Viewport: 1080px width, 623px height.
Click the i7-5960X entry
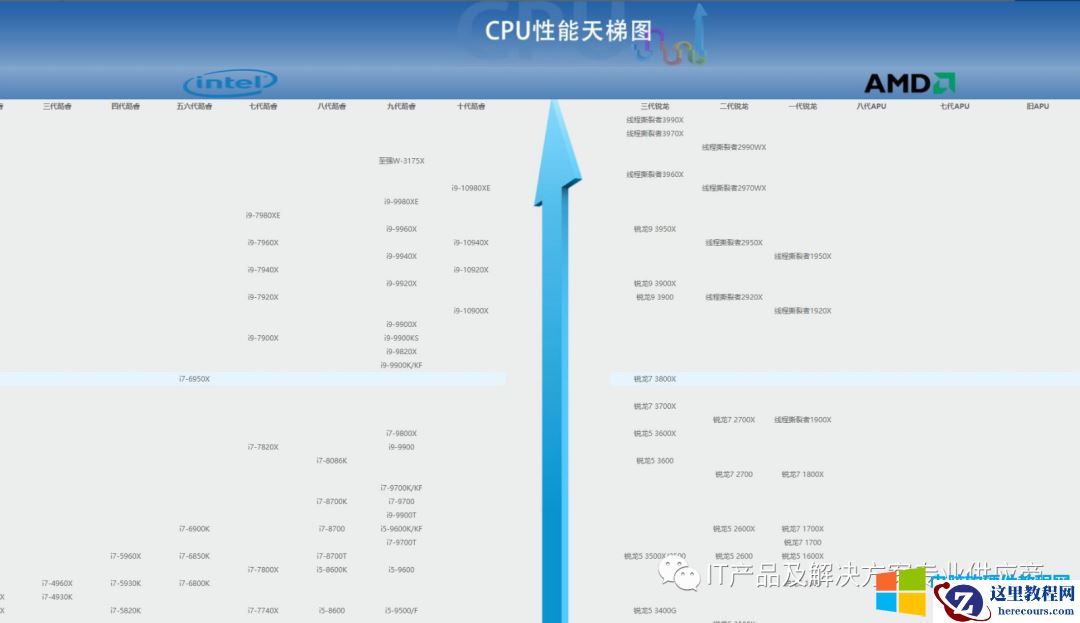tap(125, 556)
